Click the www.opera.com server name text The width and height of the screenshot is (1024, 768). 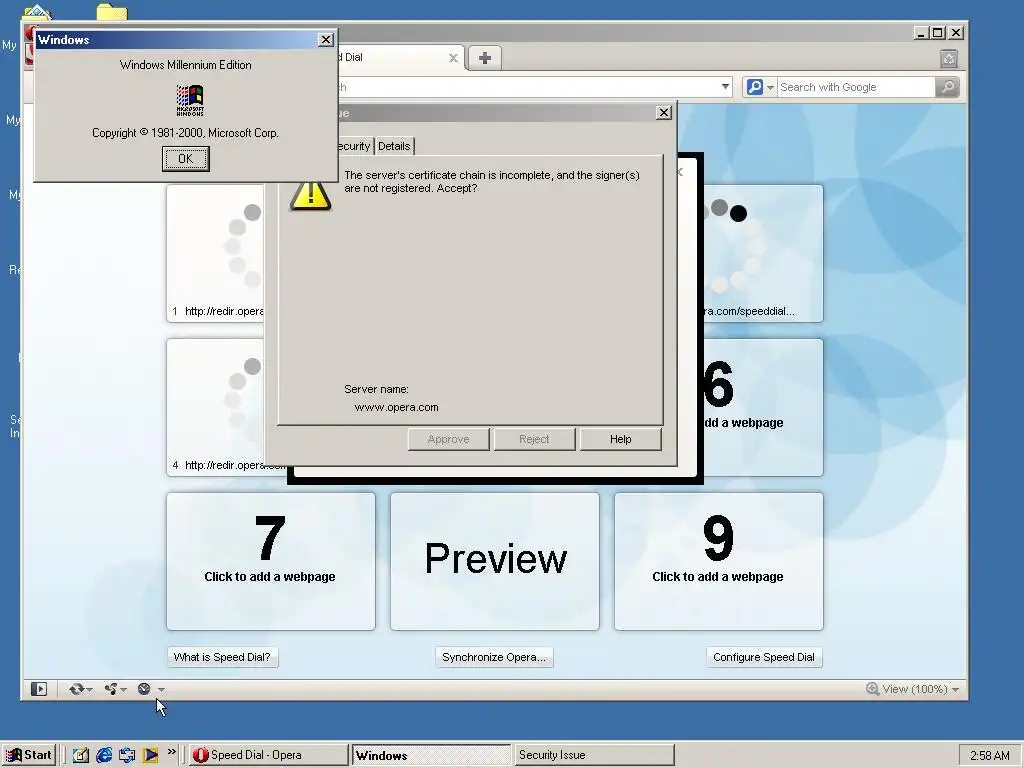(x=396, y=408)
